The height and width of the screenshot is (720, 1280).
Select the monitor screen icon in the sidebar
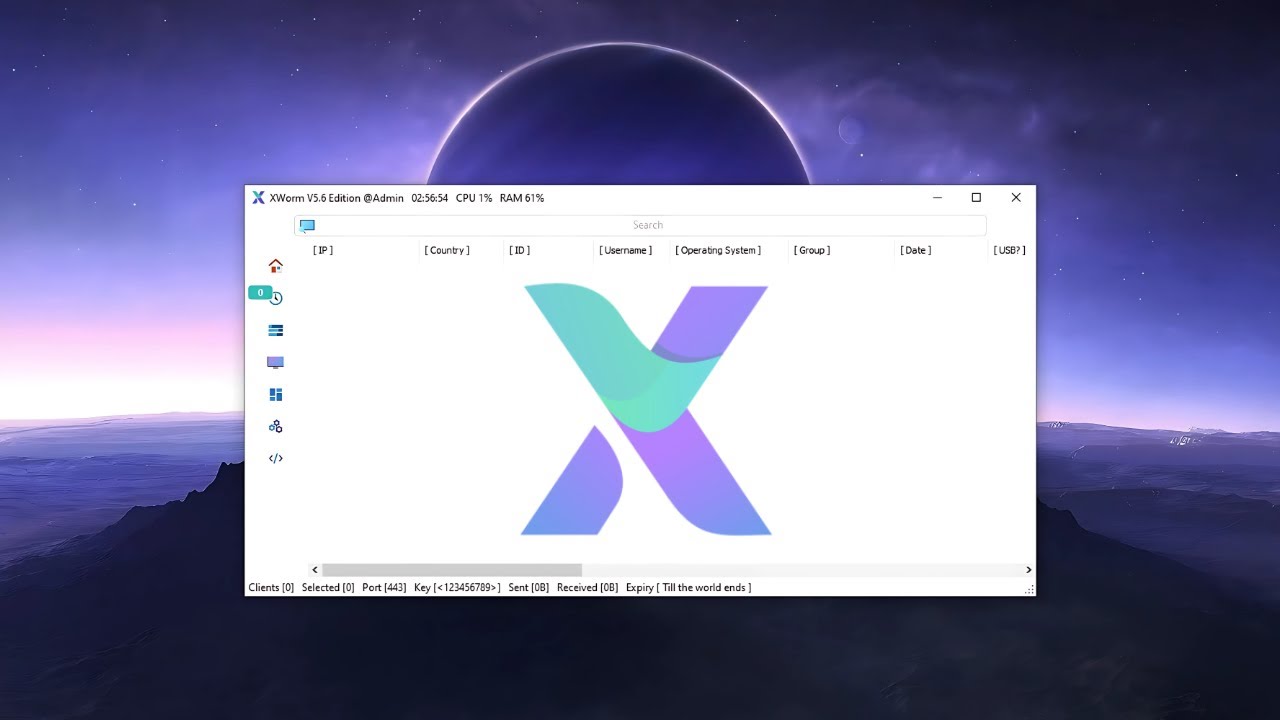click(x=276, y=362)
